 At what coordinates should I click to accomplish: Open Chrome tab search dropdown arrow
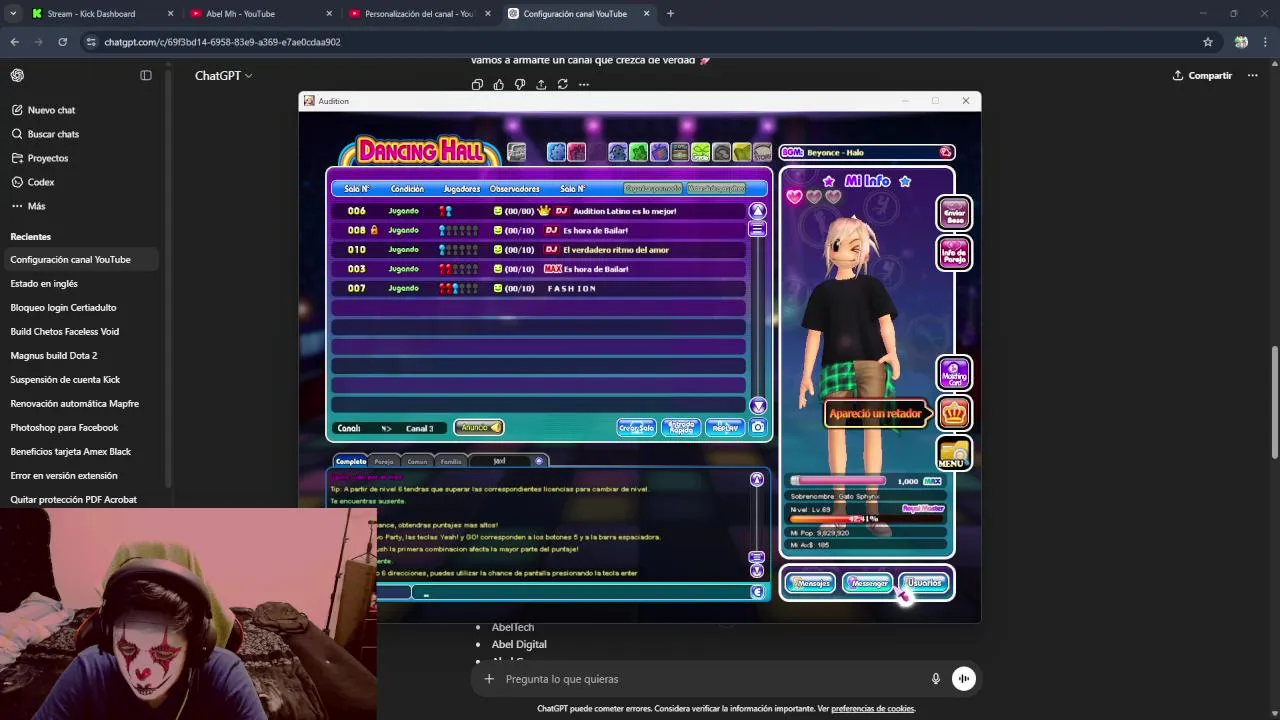tap(12, 14)
